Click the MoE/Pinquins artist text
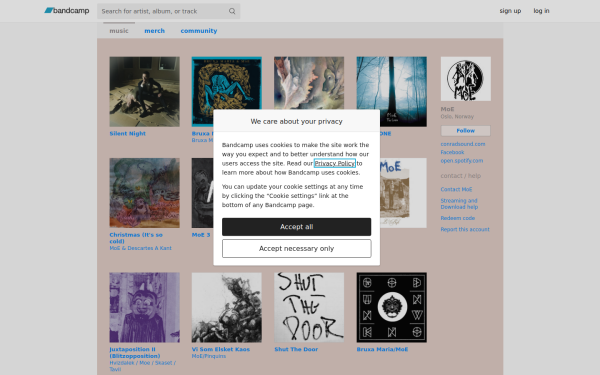The image size is (600, 375). pyautogui.click(x=209, y=356)
